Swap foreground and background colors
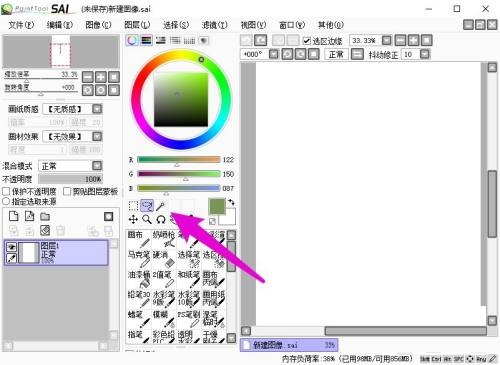This screenshot has width=500, height=365. point(231,202)
